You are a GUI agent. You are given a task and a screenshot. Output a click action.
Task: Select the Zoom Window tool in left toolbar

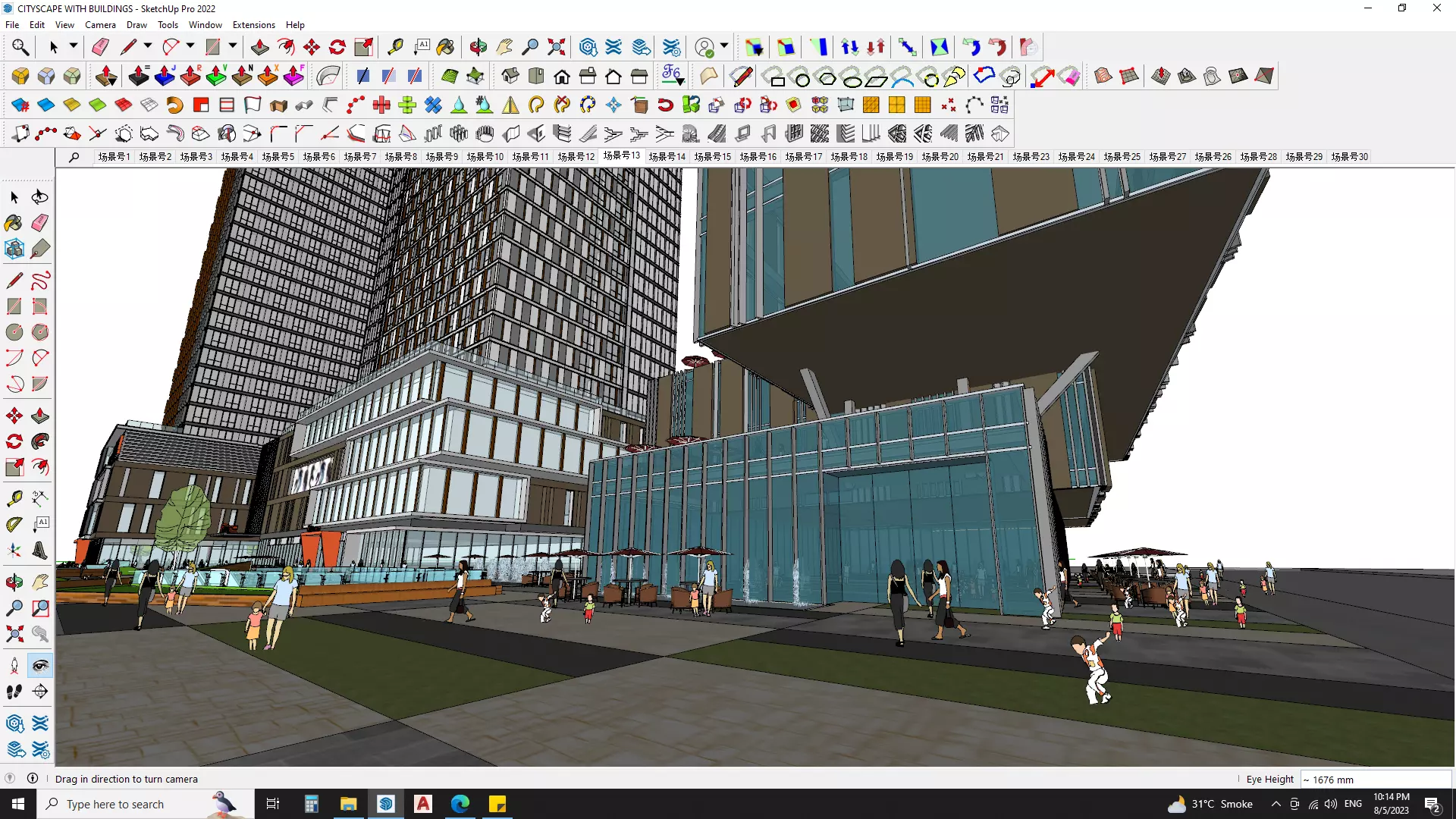click(x=40, y=608)
